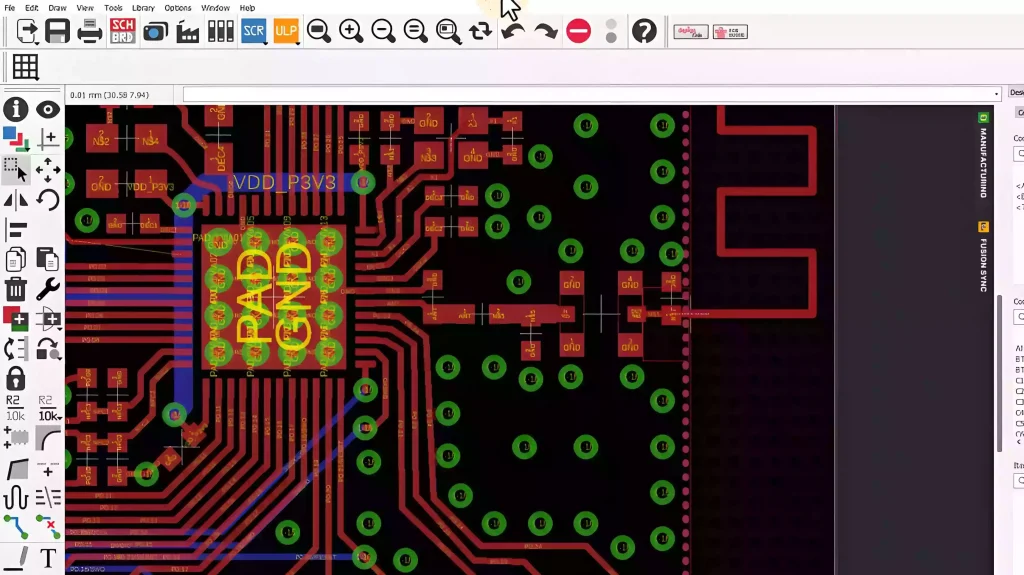
Task: Open the Tools menu
Action: point(113,8)
